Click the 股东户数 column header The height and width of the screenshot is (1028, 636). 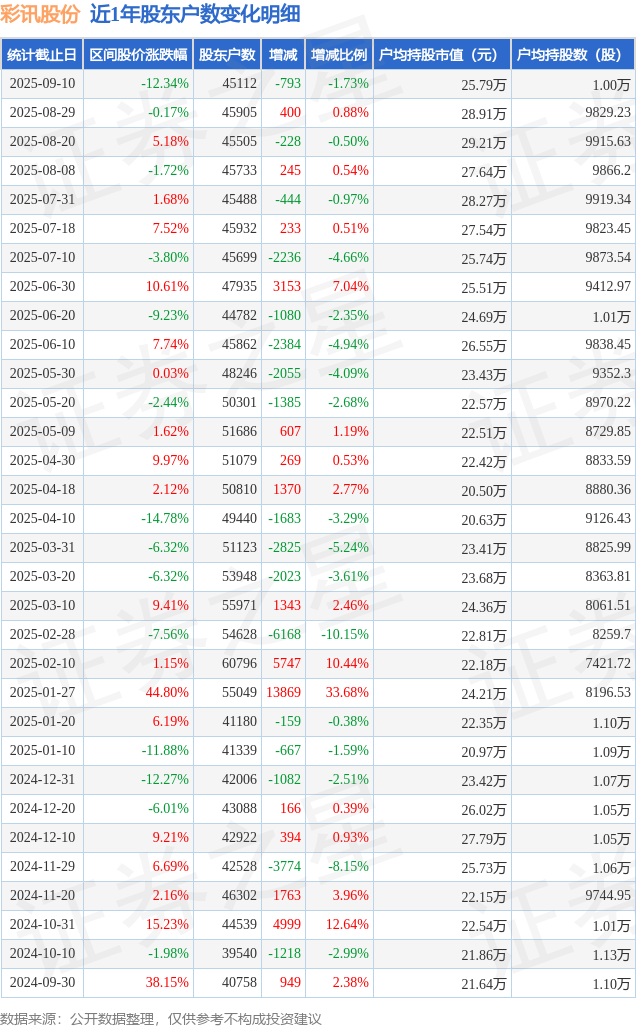(226, 55)
